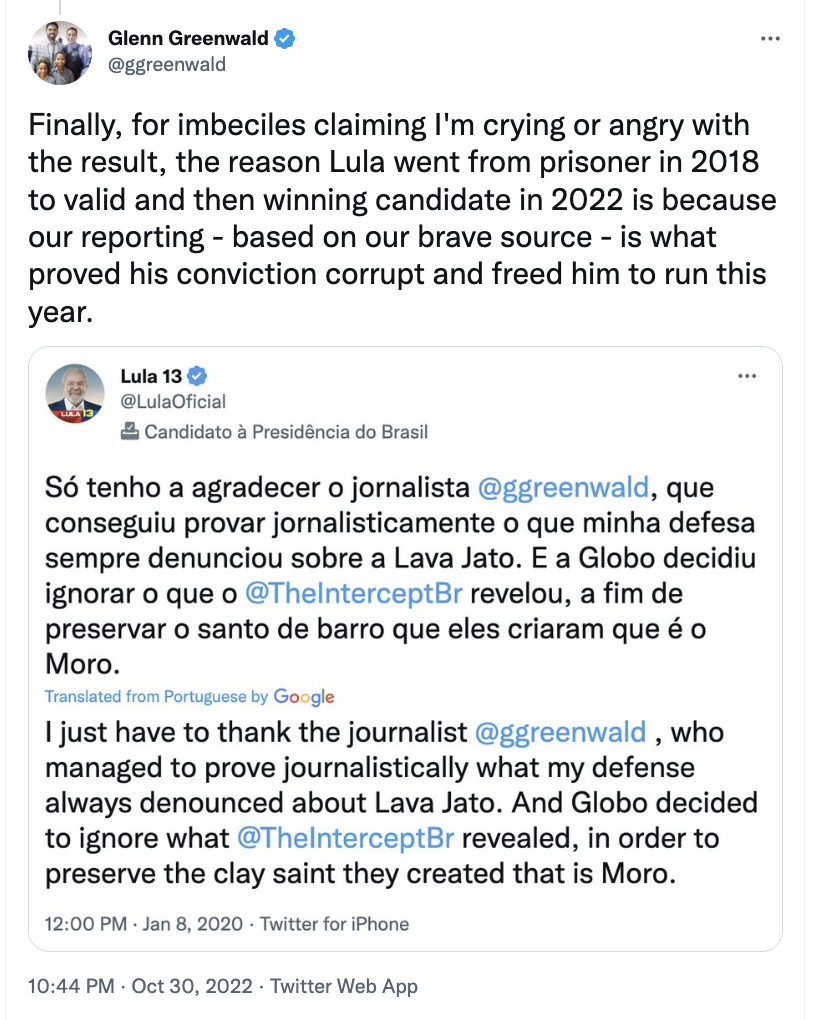Open the Lula 13 display name
The image size is (818, 1020).
pyautogui.click(x=151, y=376)
